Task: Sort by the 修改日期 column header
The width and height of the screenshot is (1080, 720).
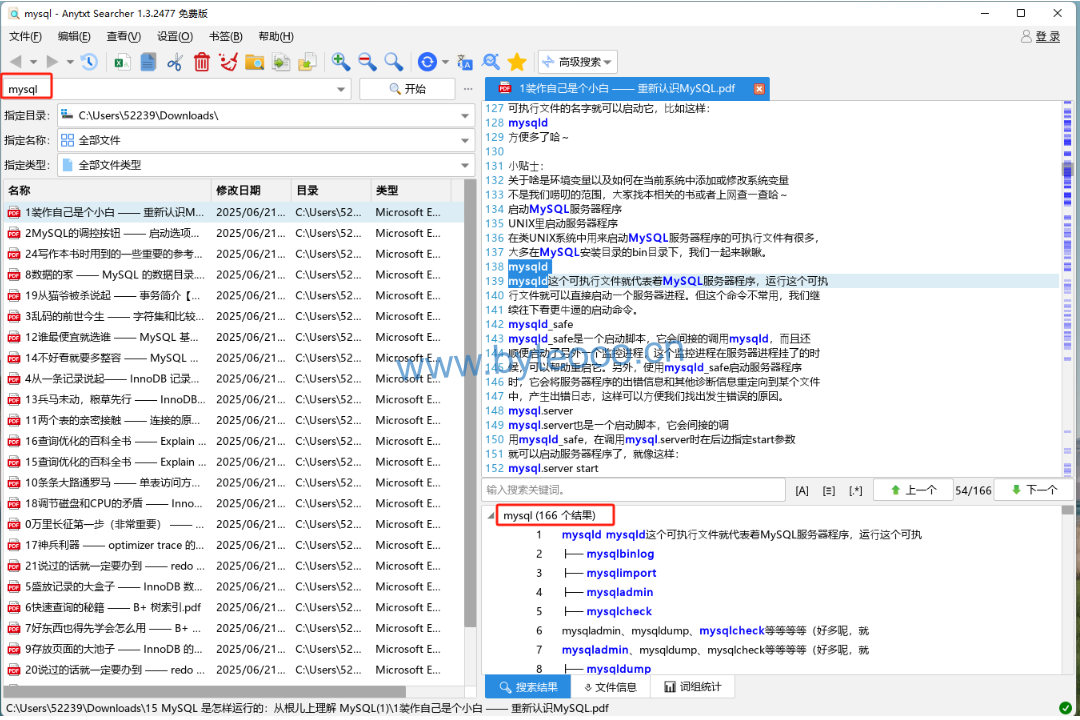Action: pos(251,190)
